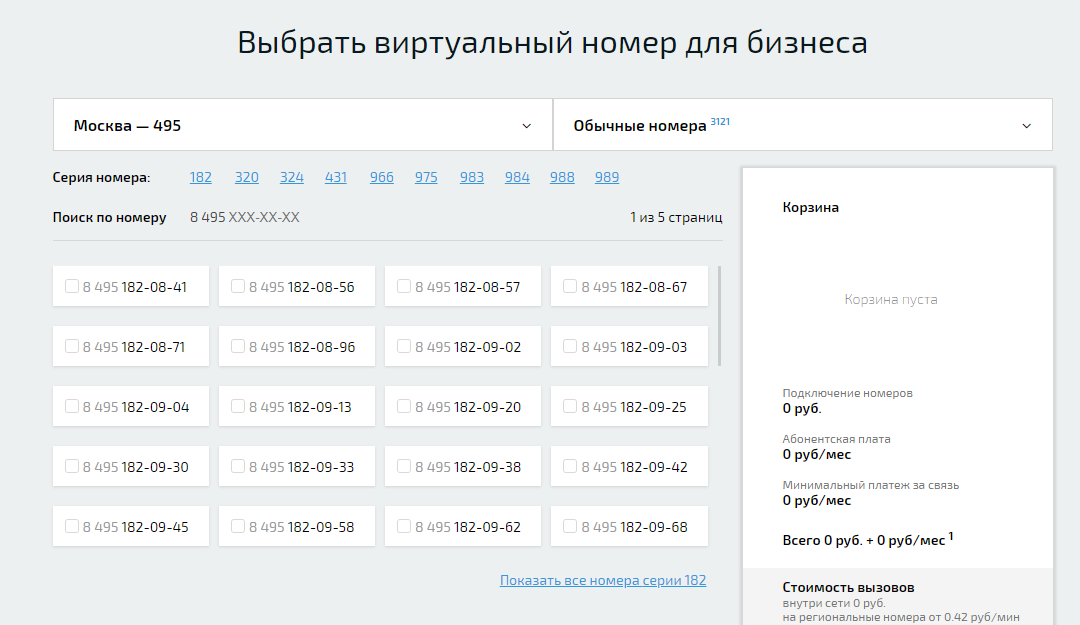This screenshot has height=625, width=1080.
Task: View numbers from series 975
Action: click(426, 176)
